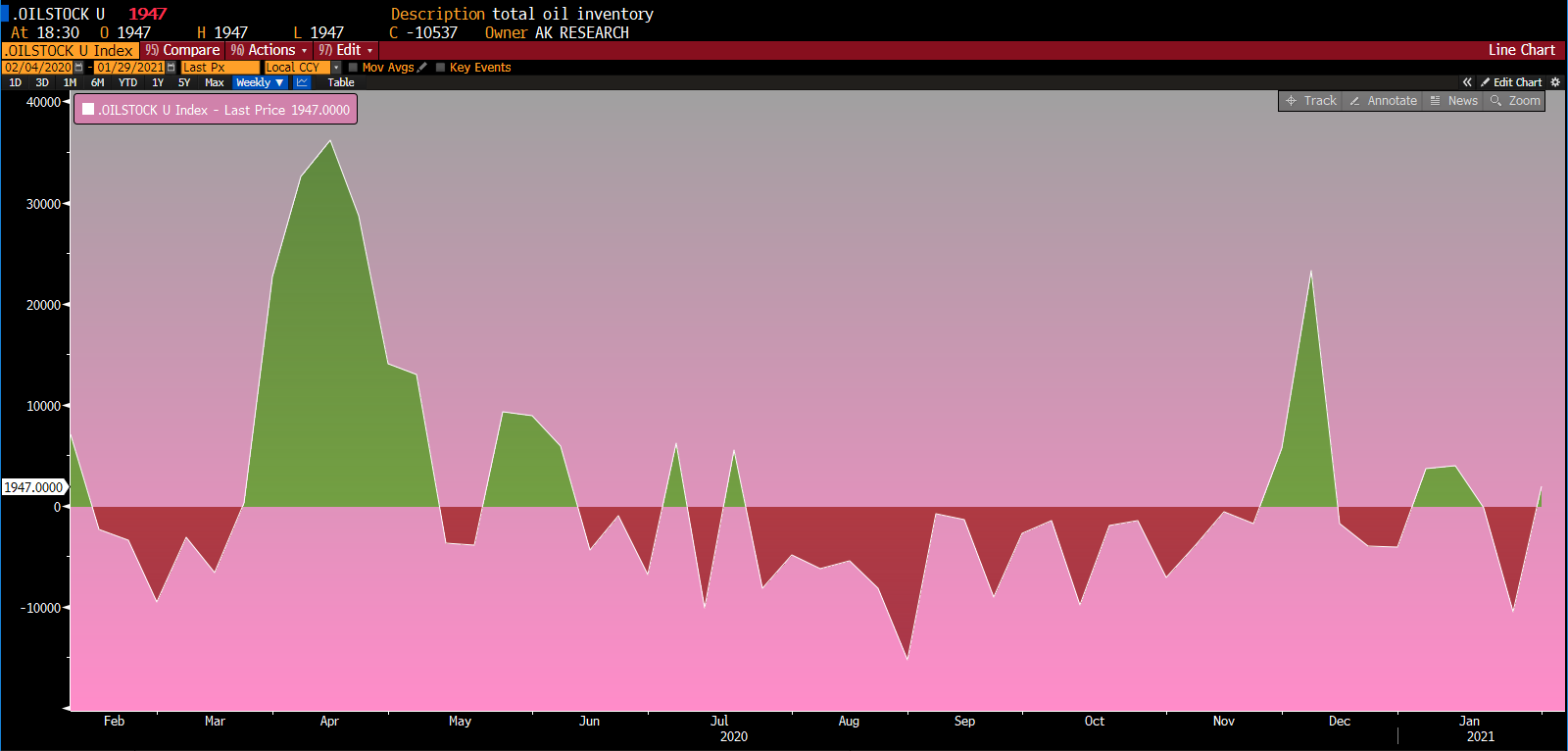Click the end date field 01/29/2021
Image resolution: width=1568 pixels, height=751 pixels.
(129, 68)
